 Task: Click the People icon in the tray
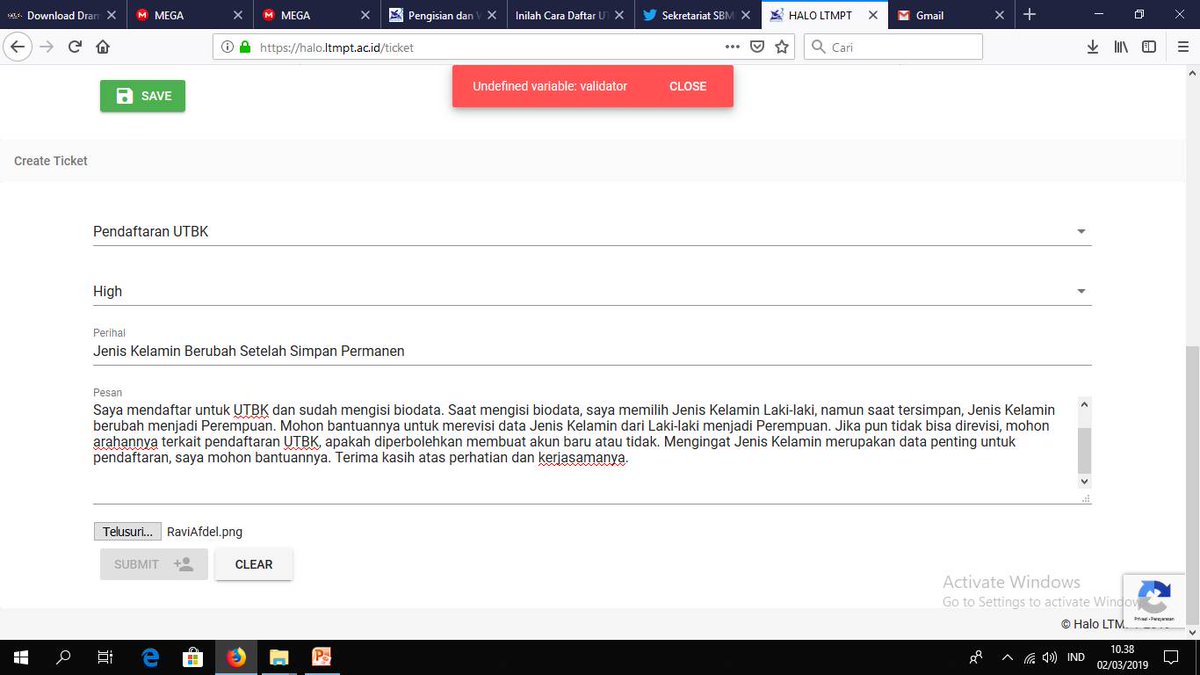tap(975, 657)
